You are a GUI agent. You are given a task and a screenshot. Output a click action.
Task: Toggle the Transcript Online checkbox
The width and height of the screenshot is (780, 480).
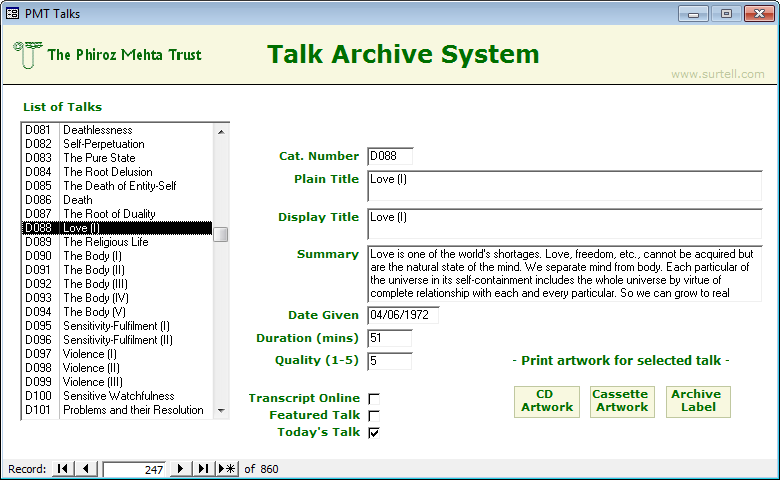374,399
